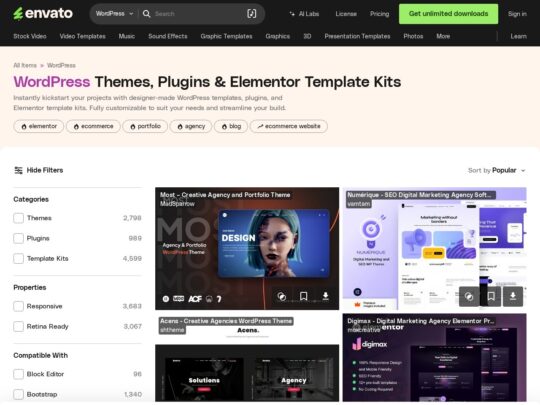Open the Presentation Templates menu
540x405 pixels.
tap(357, 36)
